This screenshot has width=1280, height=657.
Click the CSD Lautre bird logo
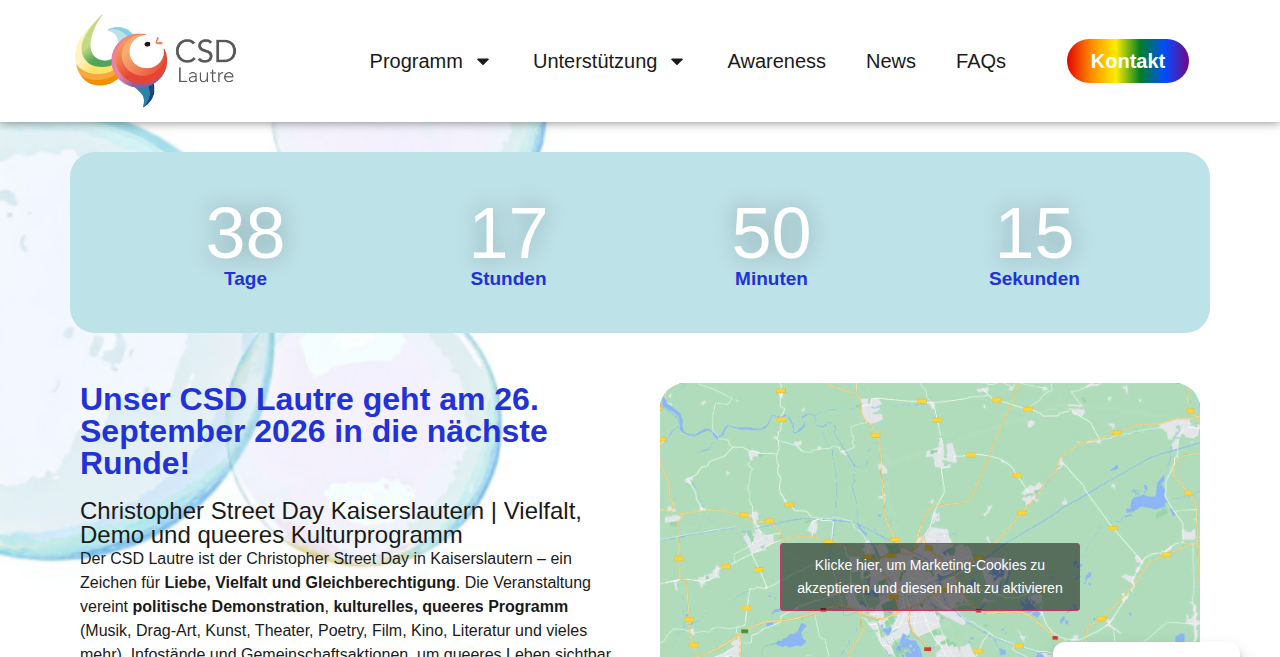click(x=156, y=61)
